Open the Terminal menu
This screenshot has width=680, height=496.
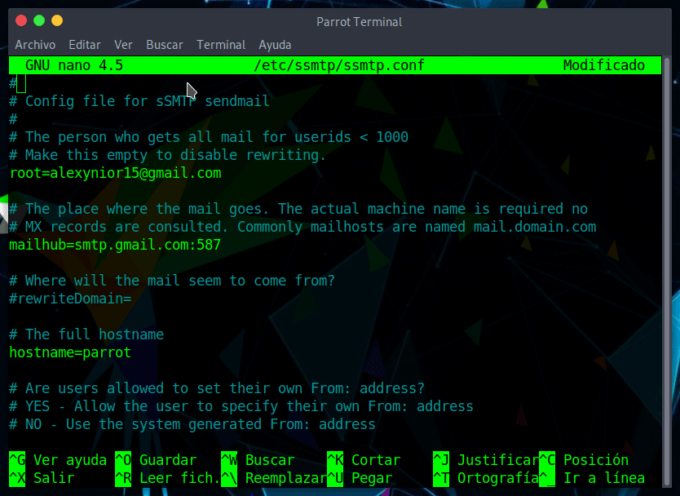(x=221, y=45)
